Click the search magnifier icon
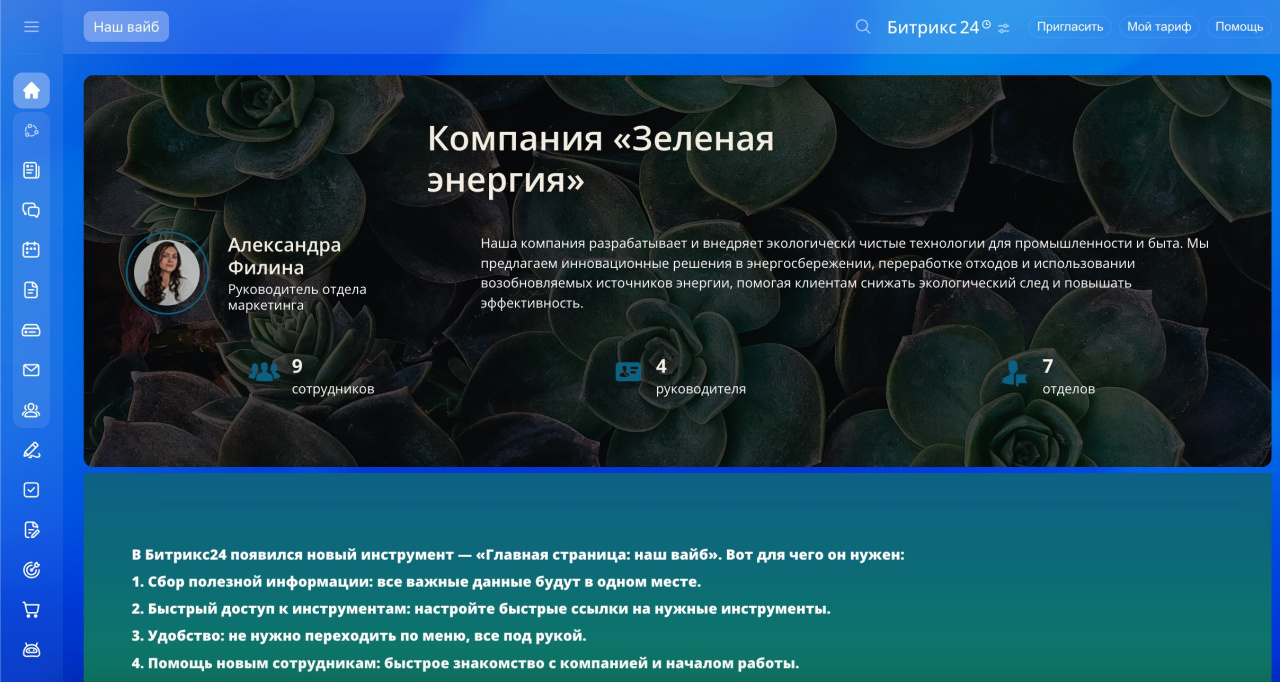Image resolution: width=1280 pixels, height=682 pixels. (x=863, y=27)
